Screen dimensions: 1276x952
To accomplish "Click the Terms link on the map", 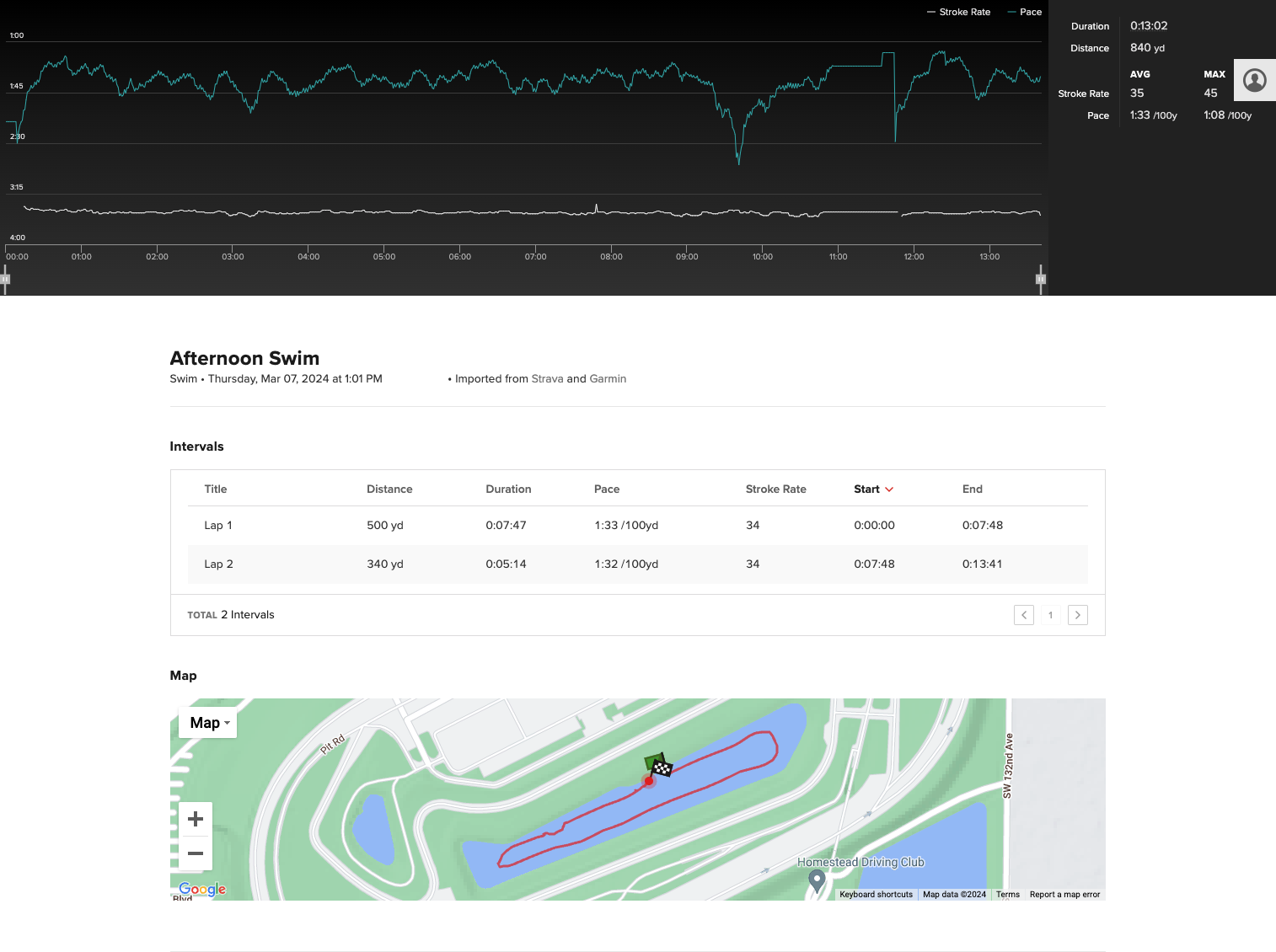I will [1007, 894].
